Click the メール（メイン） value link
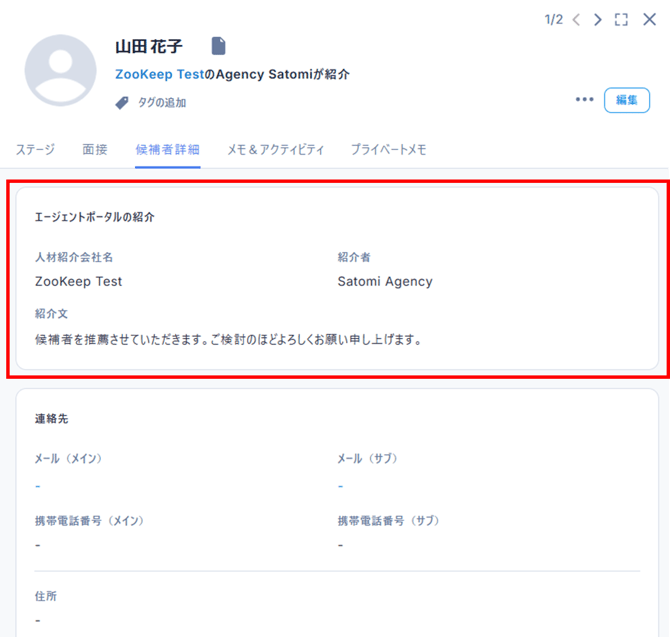 38,485
